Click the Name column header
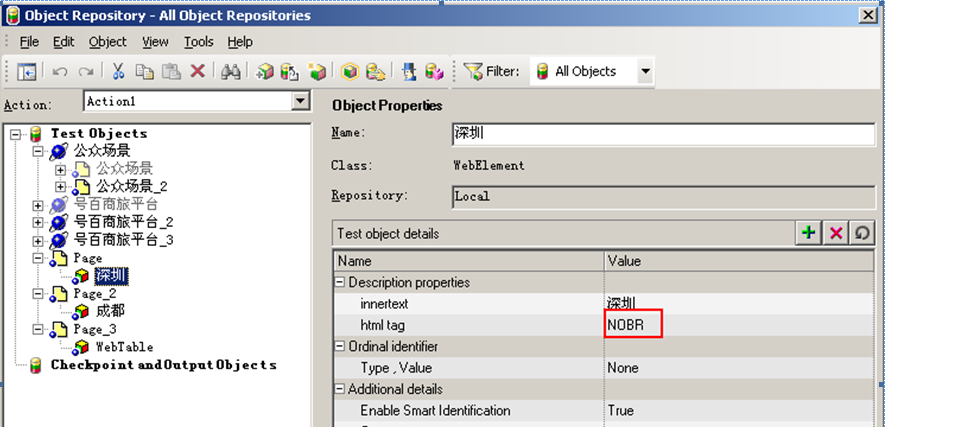The height and width of the screenshot is (427, 954). click(x=469, y=261)
